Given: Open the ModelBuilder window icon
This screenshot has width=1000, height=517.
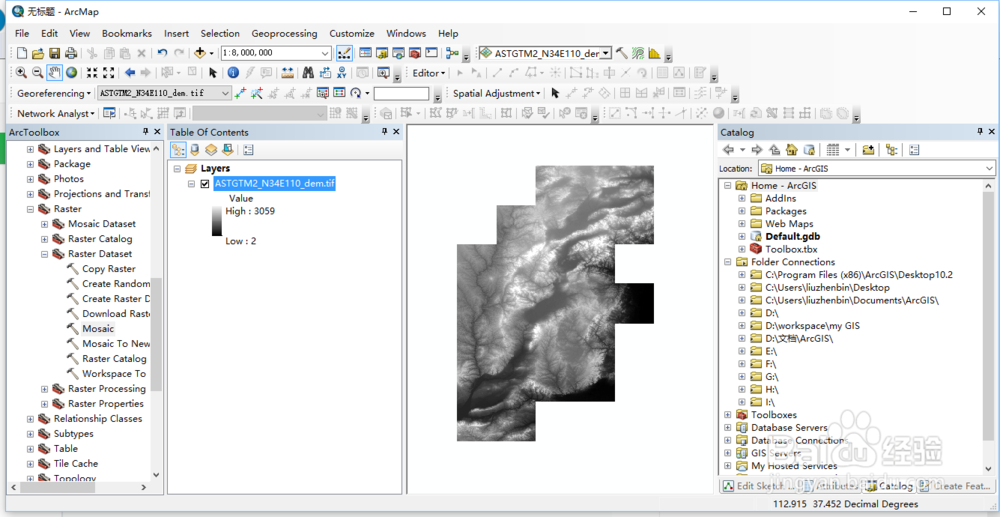Looking at the screenshot, I should (x=452, y=54).
